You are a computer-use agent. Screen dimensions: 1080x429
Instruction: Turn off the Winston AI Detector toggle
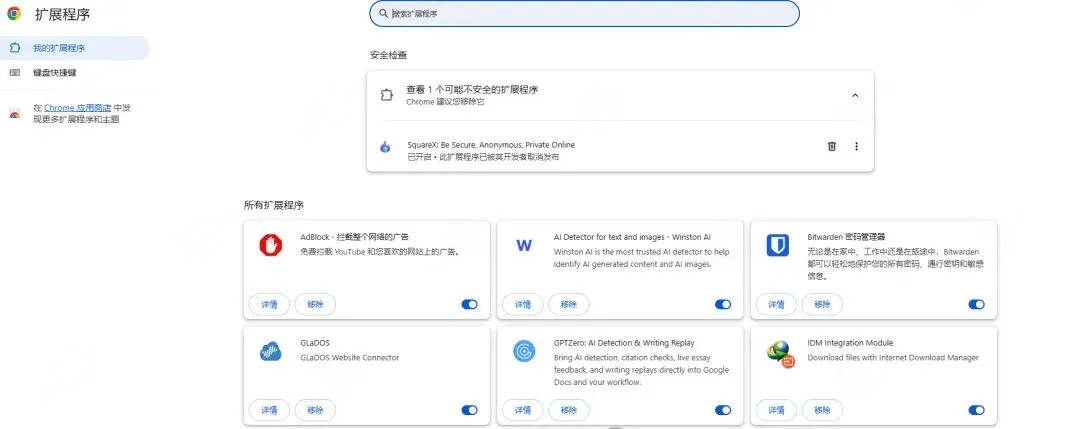[x=723, y=304]
